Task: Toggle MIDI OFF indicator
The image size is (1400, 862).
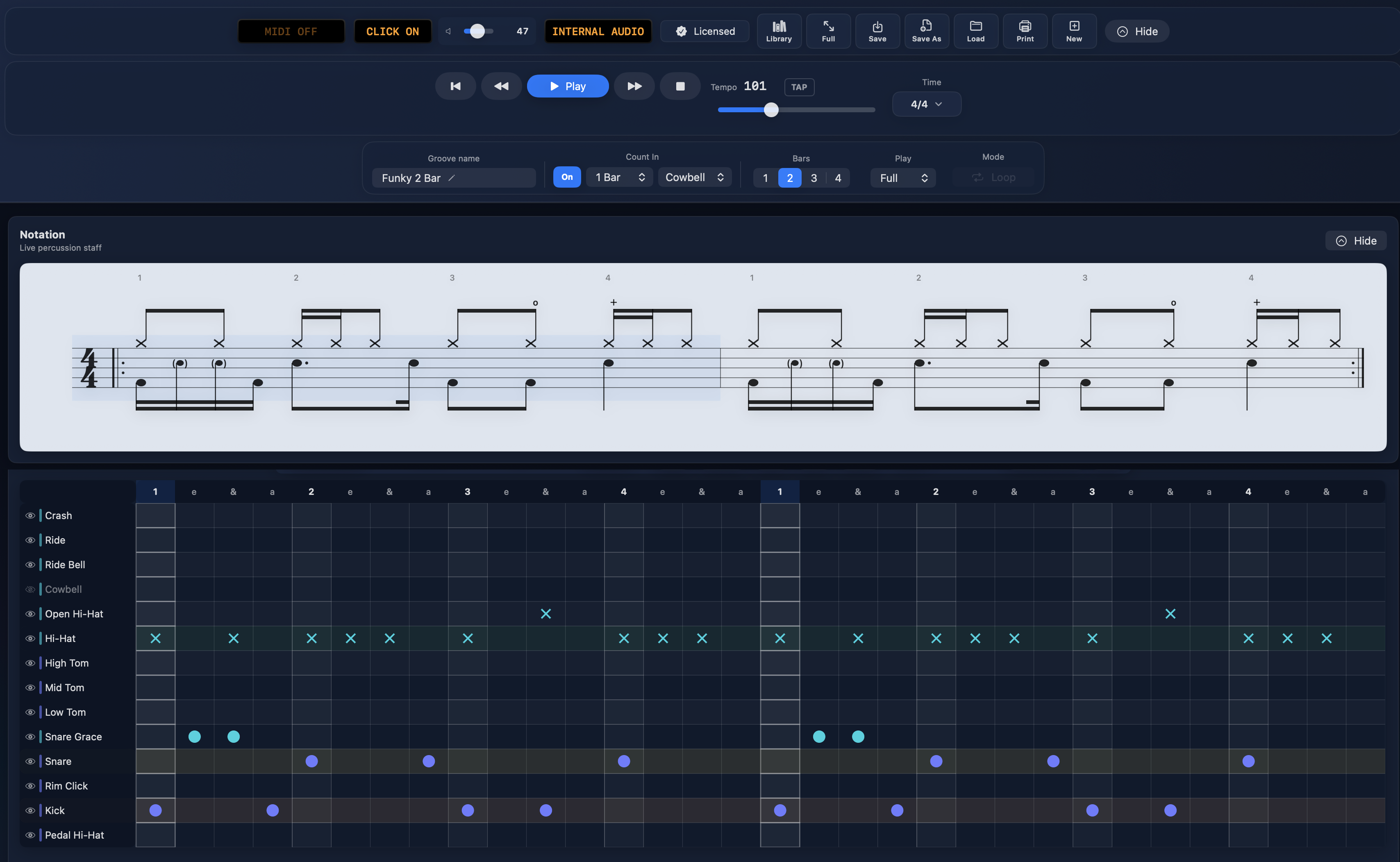Action: pos(291,32)
